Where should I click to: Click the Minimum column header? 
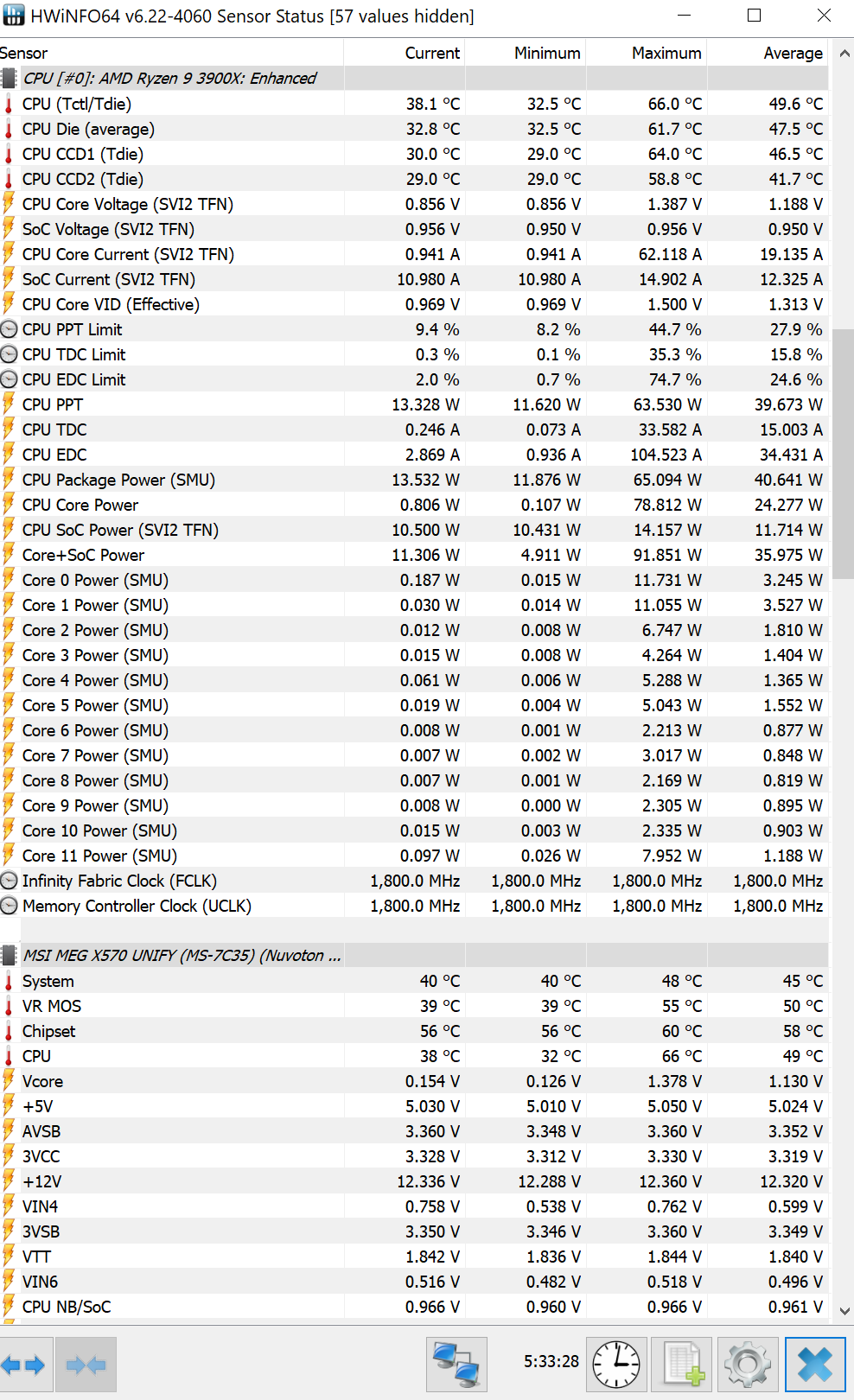pyautogui.click(x=526, y=53)
